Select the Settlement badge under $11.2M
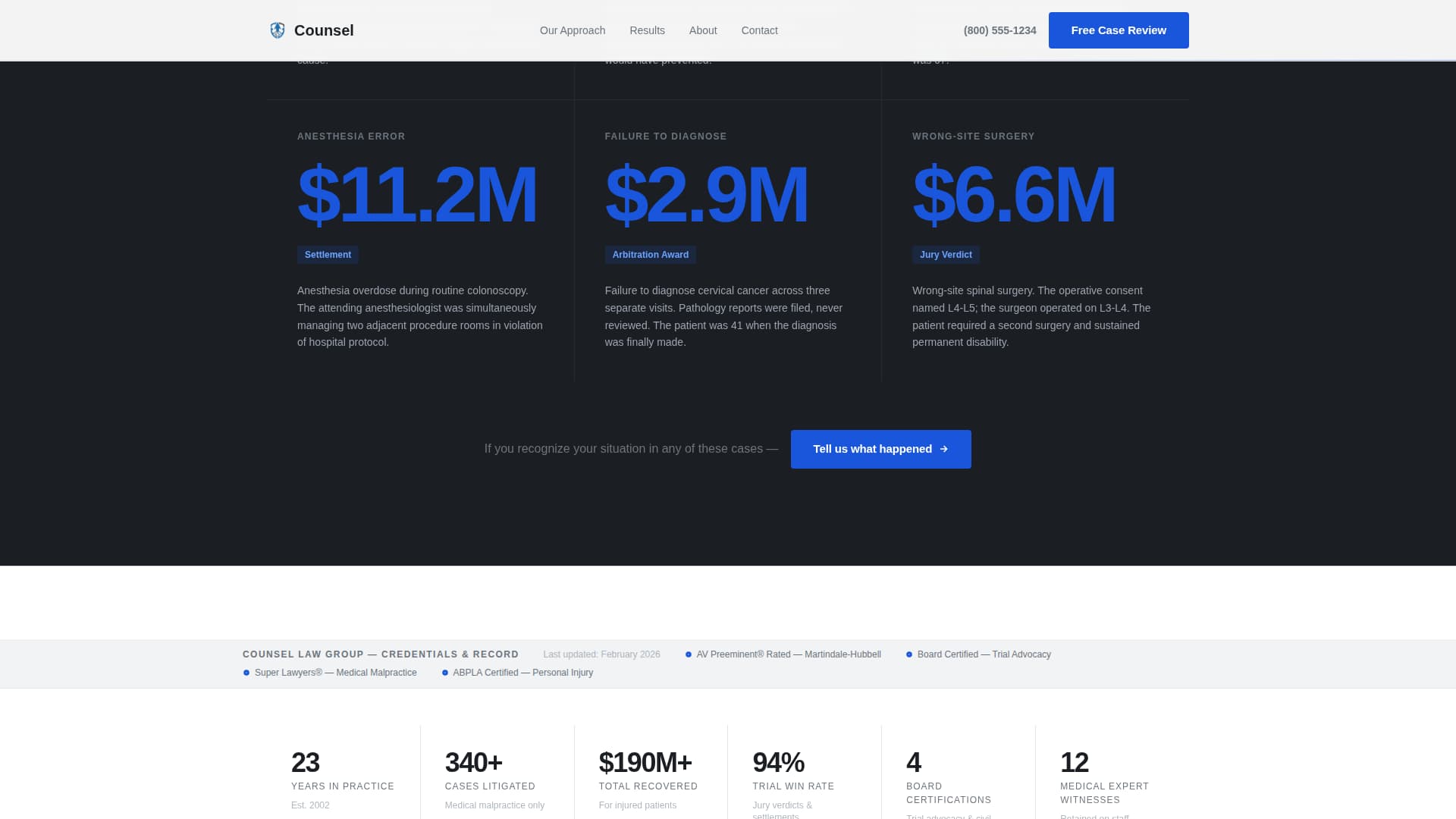Screen dimensions: 1456x819 328,255
